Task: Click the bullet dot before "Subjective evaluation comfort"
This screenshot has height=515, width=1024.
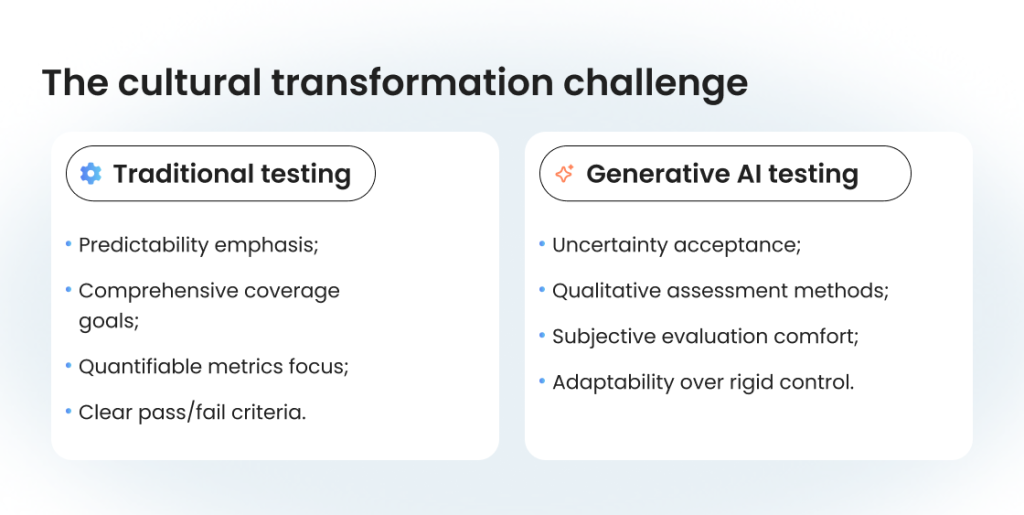Action: (541, 336)
